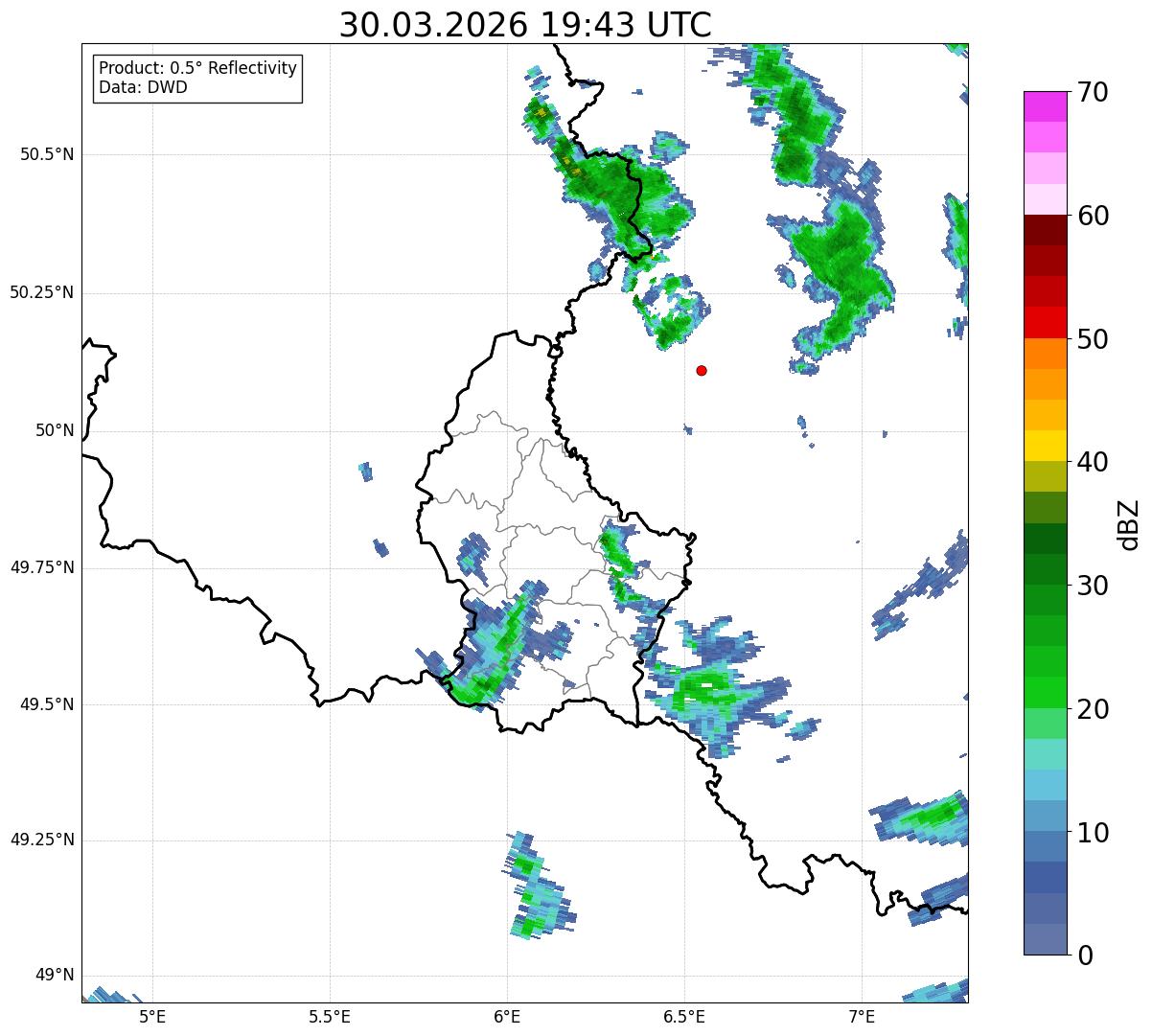Click the colorbar value 20

1093,709
